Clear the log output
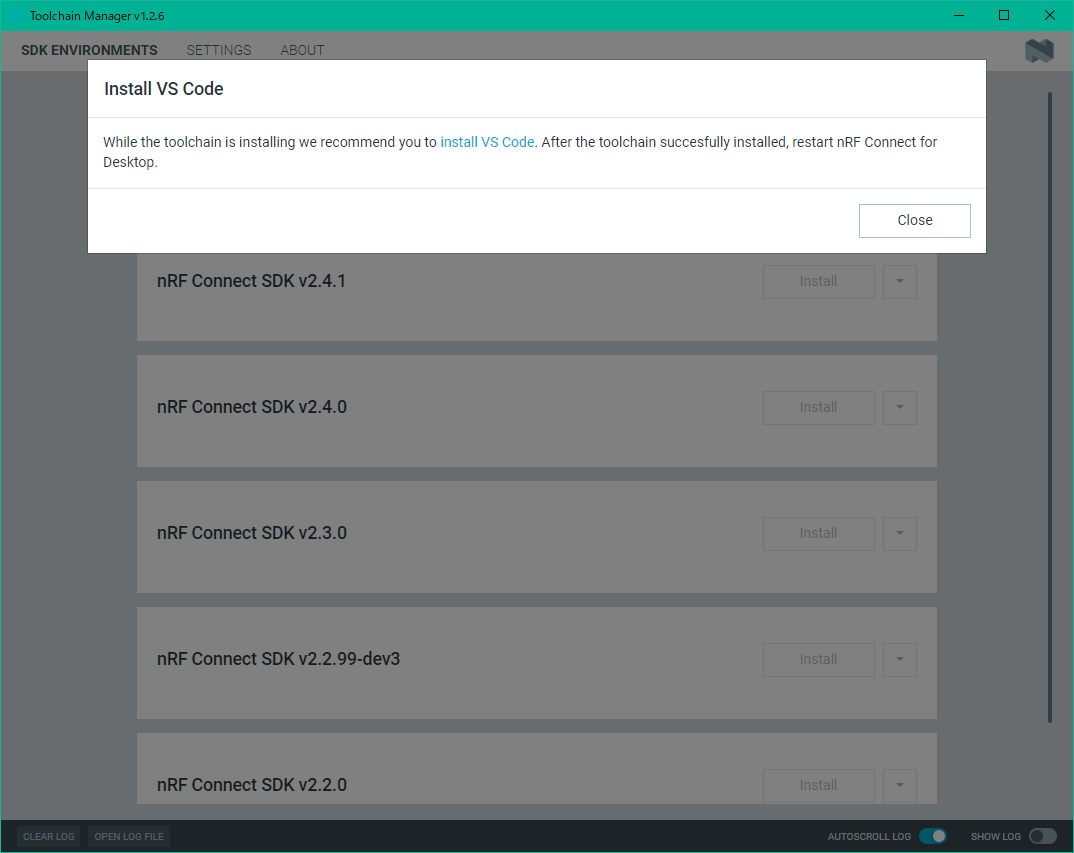 pos(49,837)
